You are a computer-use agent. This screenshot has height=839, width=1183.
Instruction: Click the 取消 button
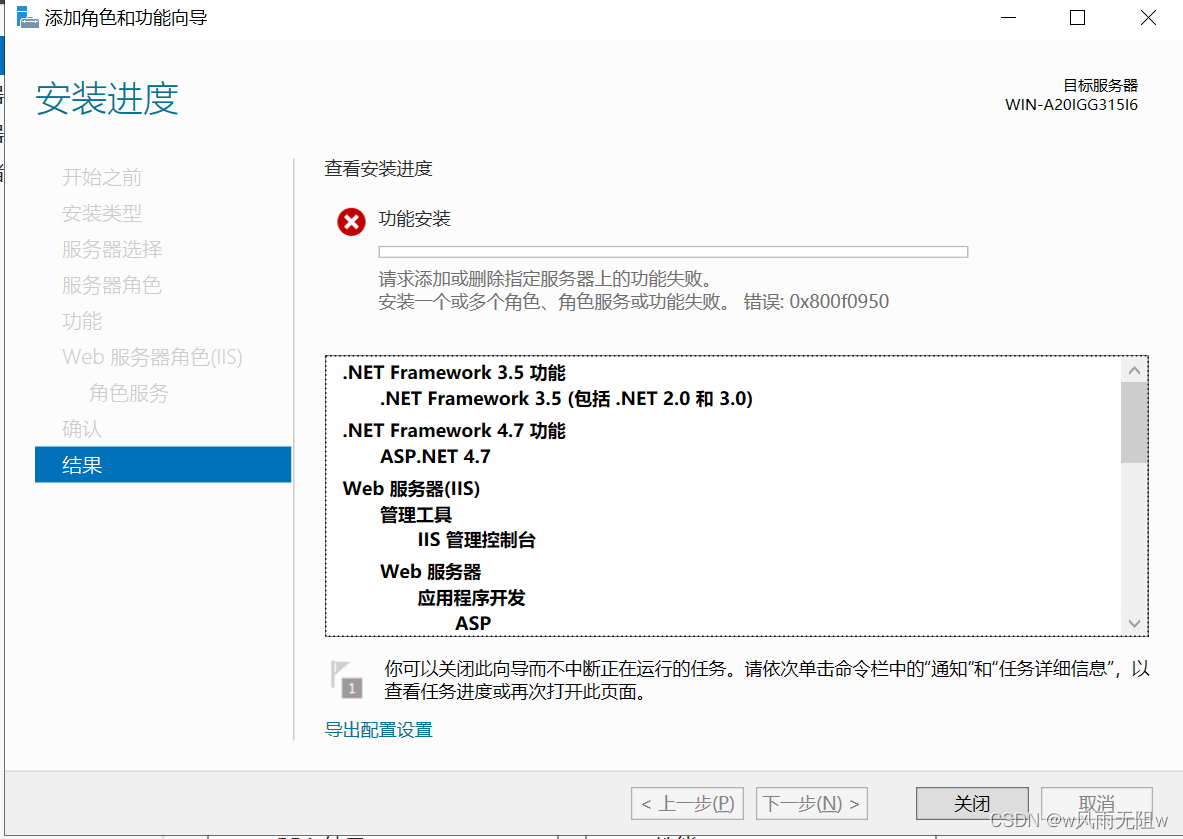[x=1096, y=803]
